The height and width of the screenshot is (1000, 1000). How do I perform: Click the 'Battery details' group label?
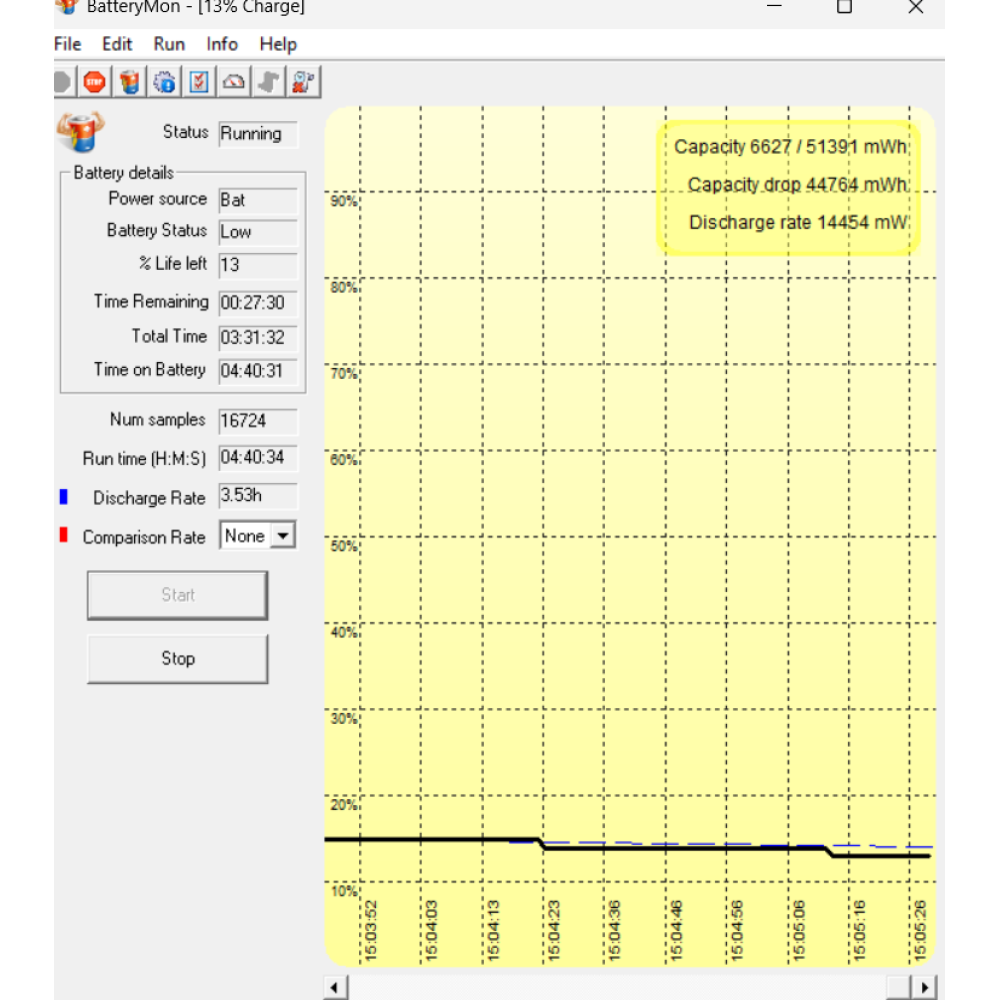124,173
